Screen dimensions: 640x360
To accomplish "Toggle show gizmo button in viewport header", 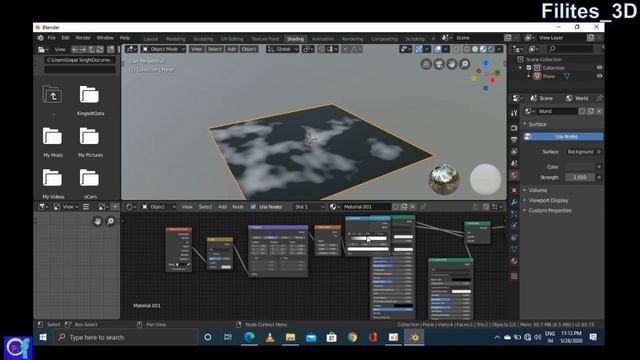I will pos(418,49).
